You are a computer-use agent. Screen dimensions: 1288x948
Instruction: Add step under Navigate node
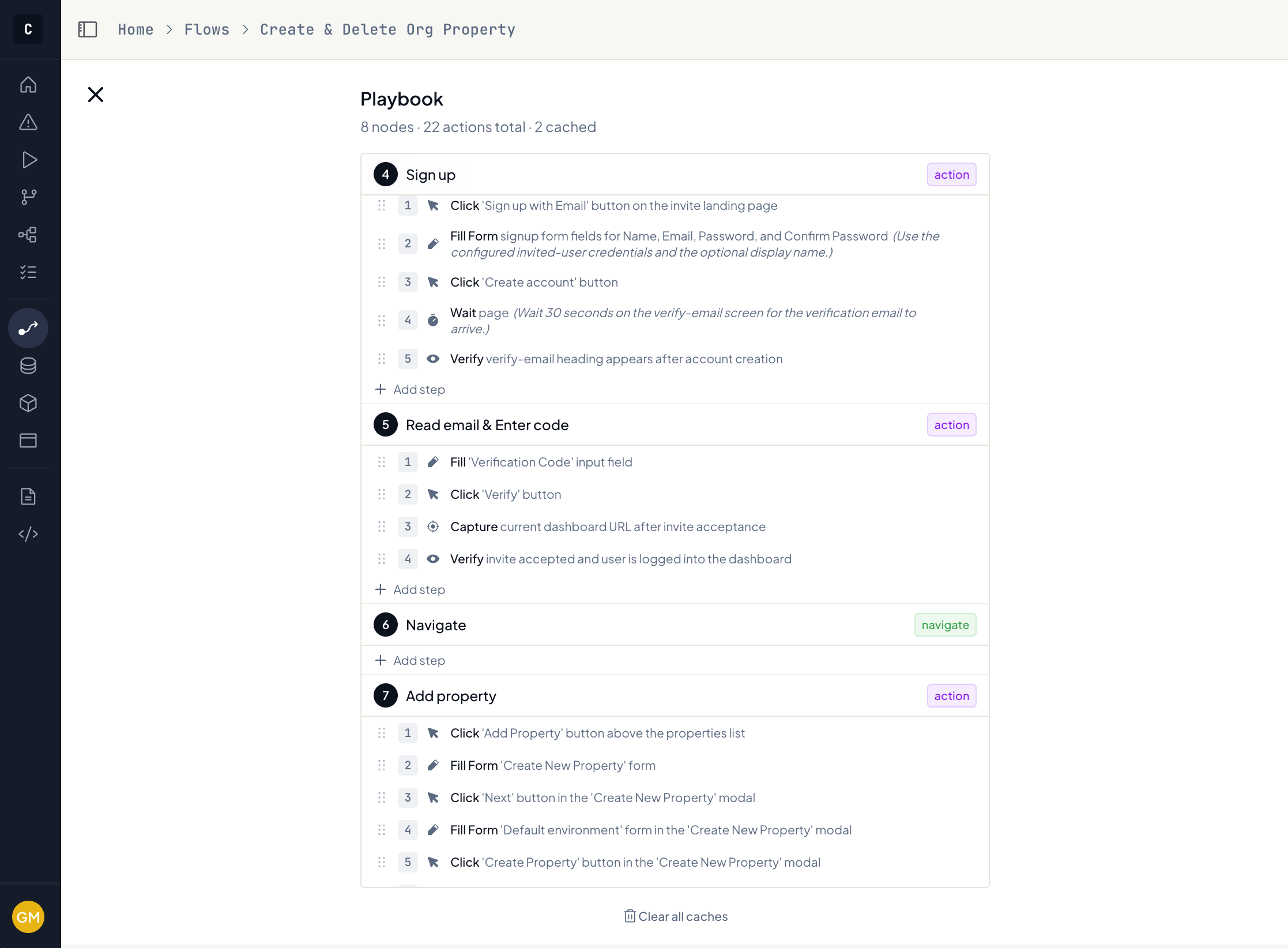point(410,660)
